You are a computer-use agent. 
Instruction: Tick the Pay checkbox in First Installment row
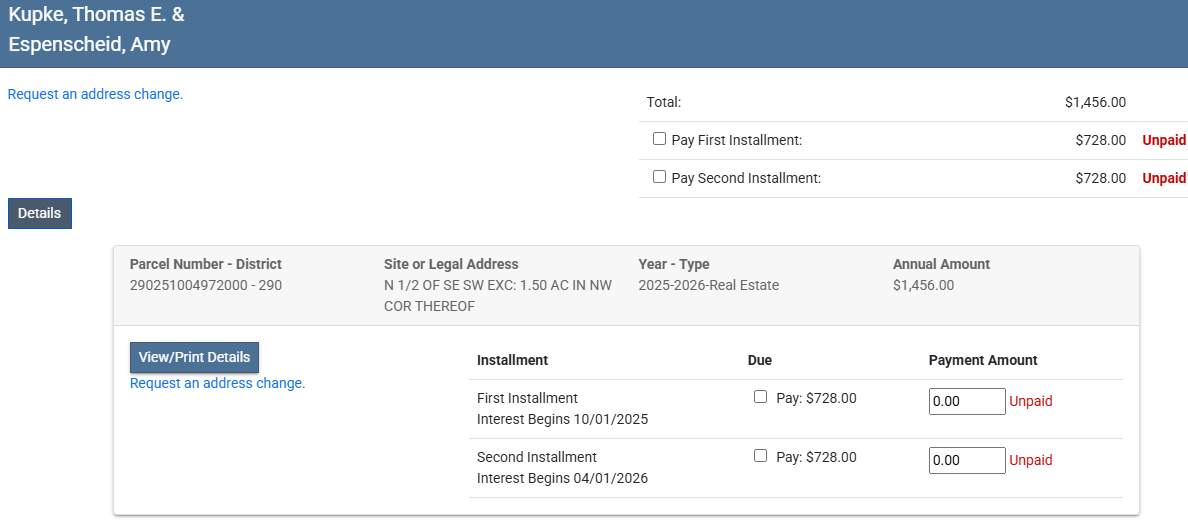[760, 397]
